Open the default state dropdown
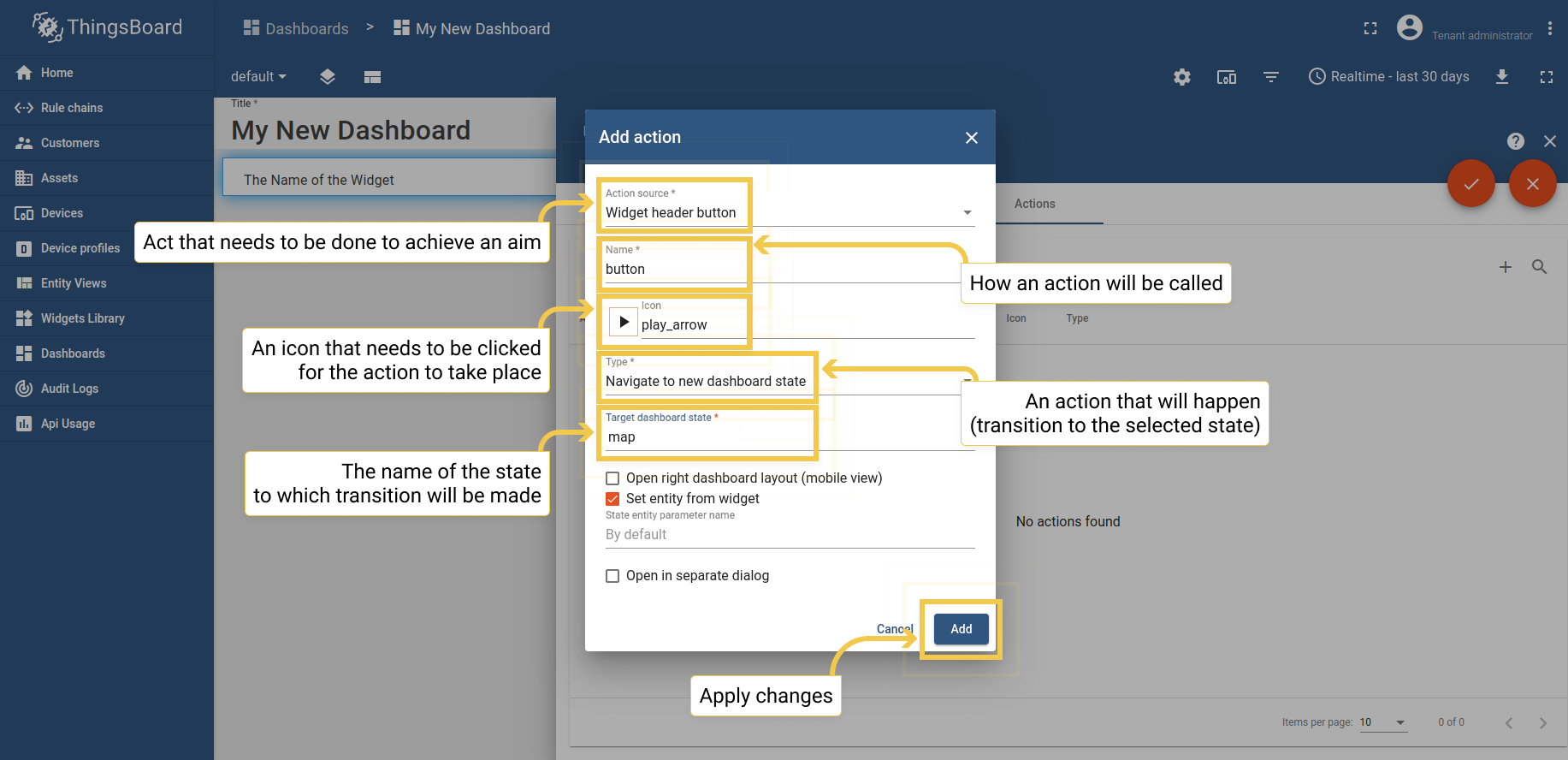The width and height of the screenshot is (1568, 760). (x=258, y=77)
